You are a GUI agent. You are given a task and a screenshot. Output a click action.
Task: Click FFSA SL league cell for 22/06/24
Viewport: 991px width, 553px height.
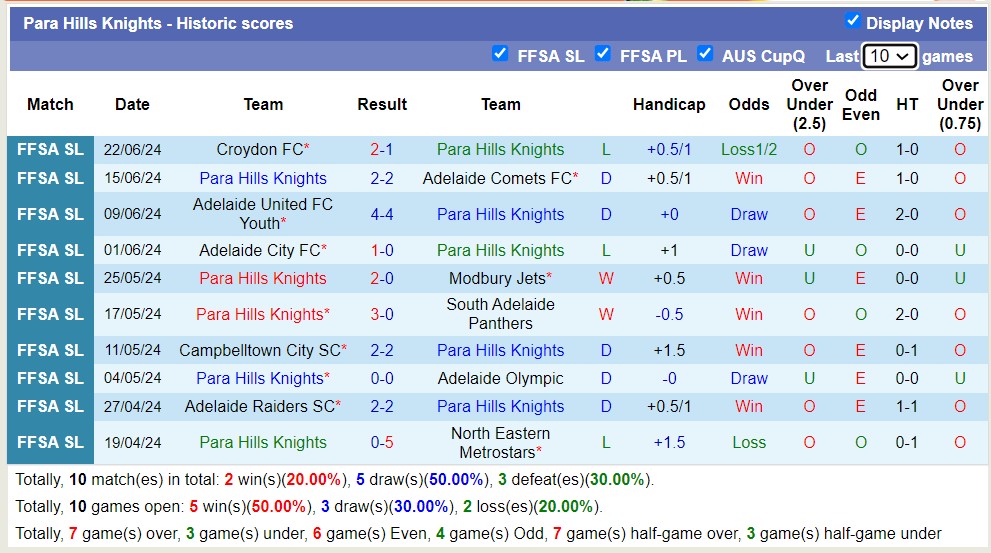pos(50,150)
